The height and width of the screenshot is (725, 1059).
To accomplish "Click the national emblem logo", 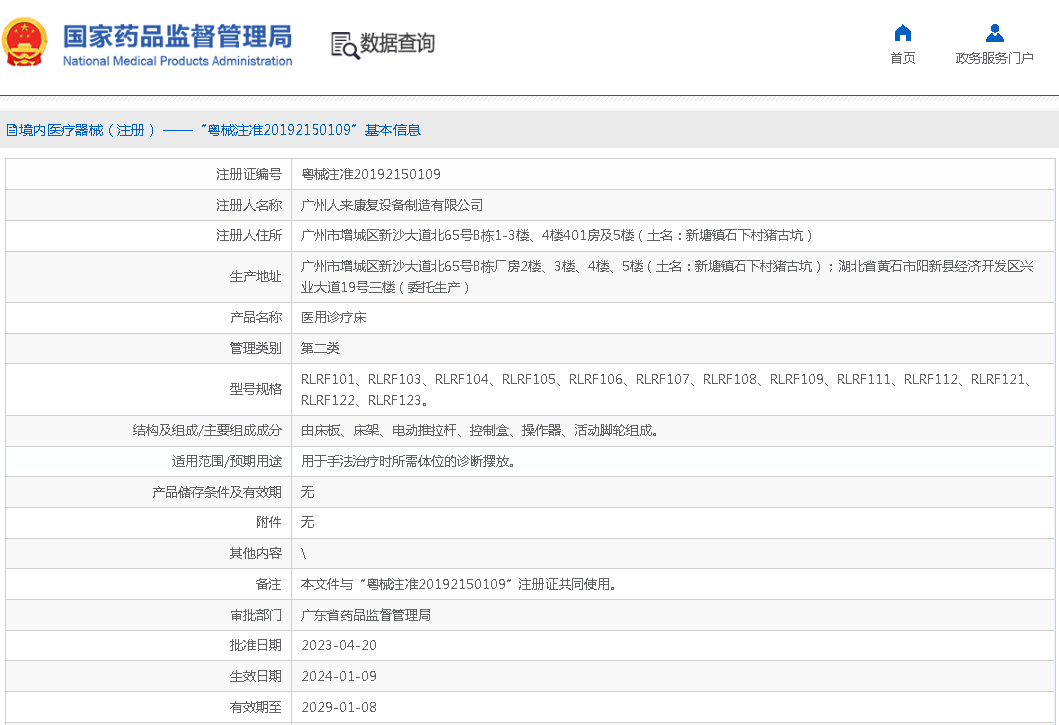I will (25, 42).
